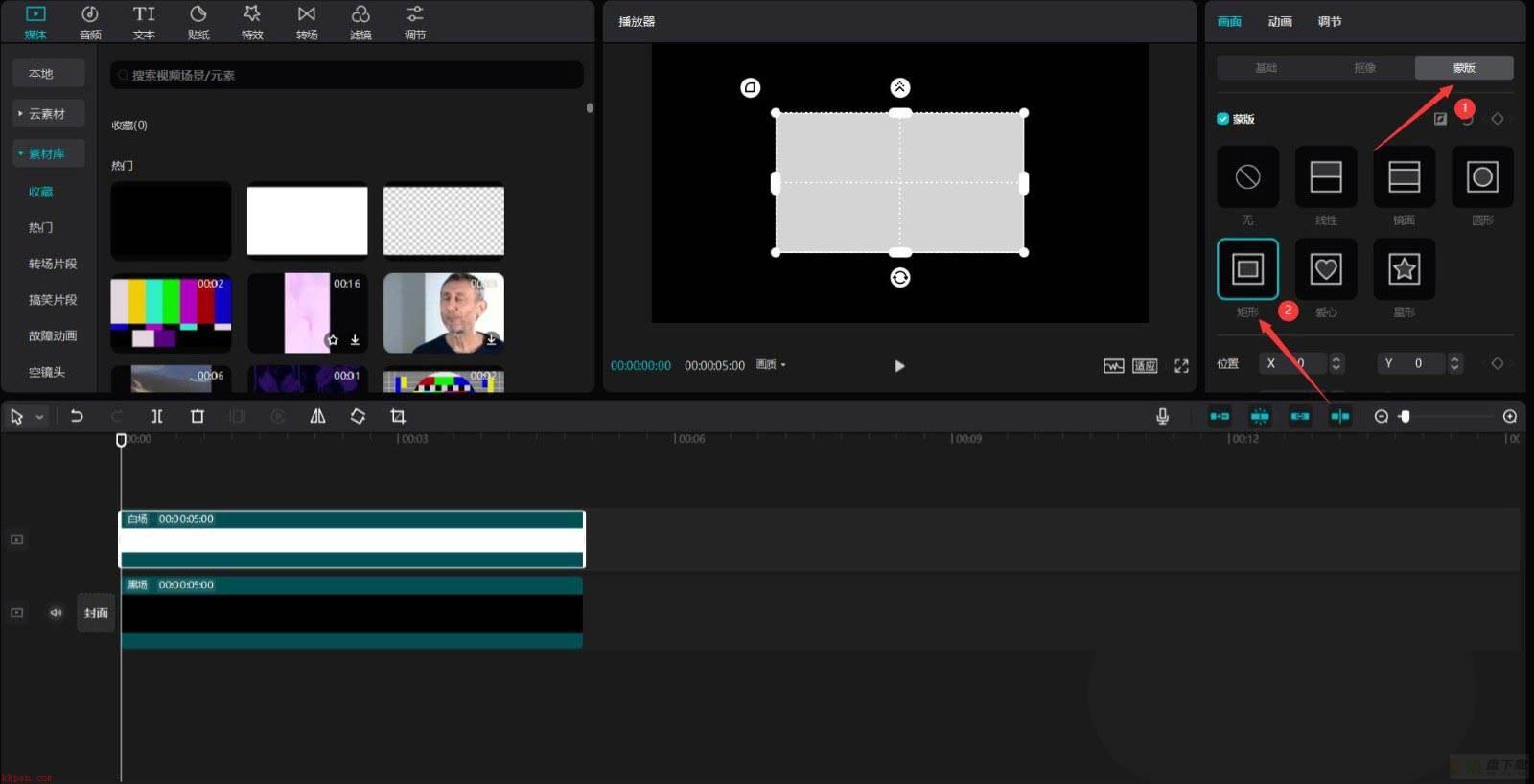Undo the last action
Image resolution: width=1534 pixels, height=784 pixels.
(77, 416)
